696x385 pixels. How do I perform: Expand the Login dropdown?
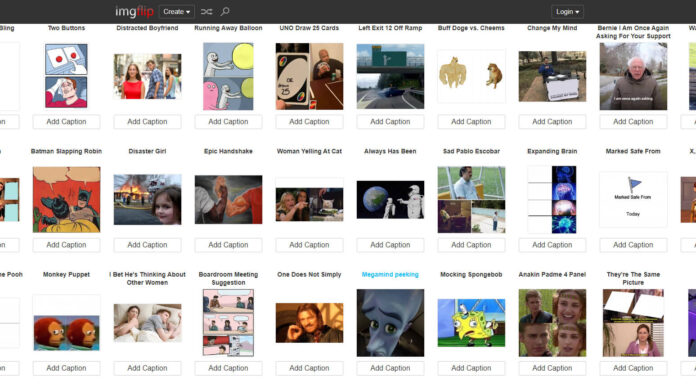[x=567, y=12]
